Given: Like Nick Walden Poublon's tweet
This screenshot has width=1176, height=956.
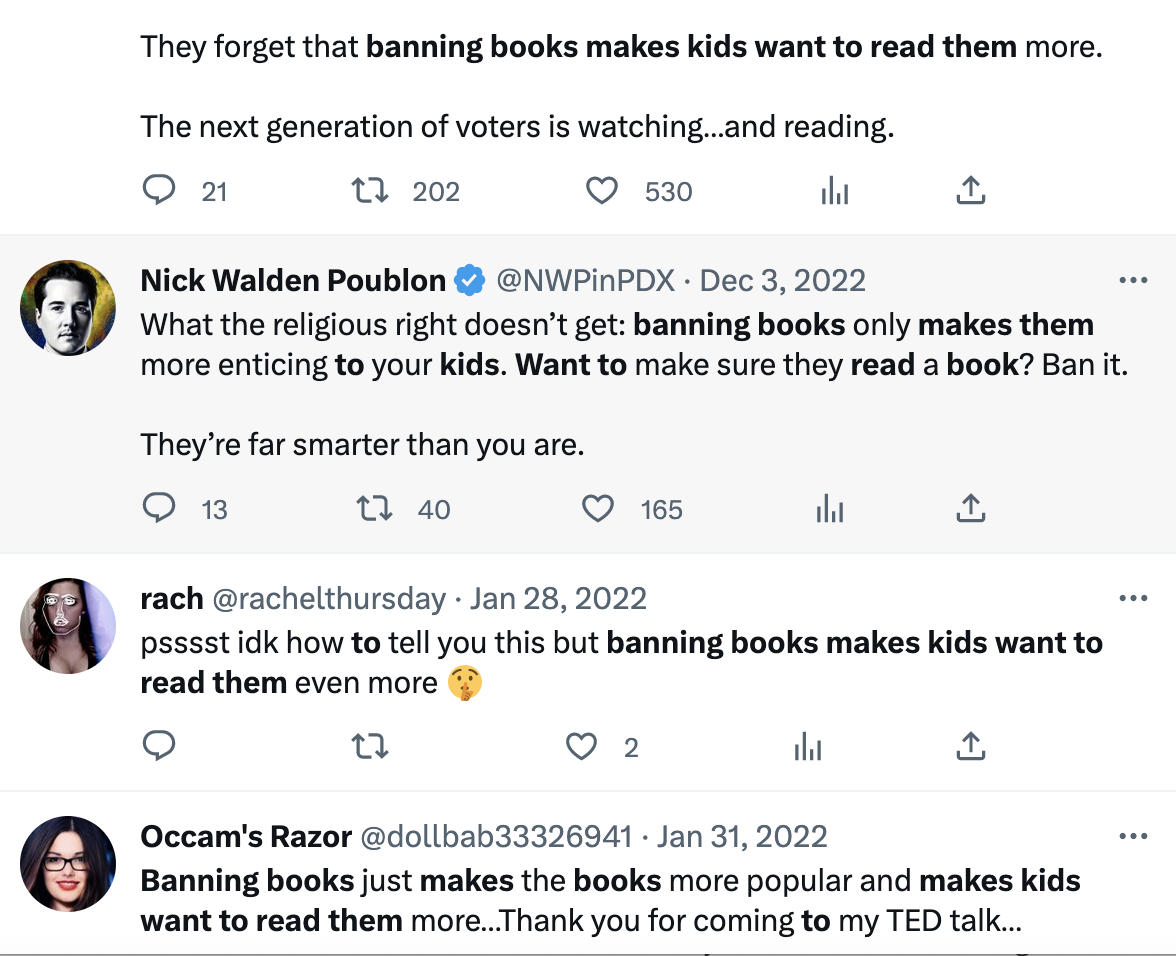Looking at the screenshot, I should (x=598, y=509).
